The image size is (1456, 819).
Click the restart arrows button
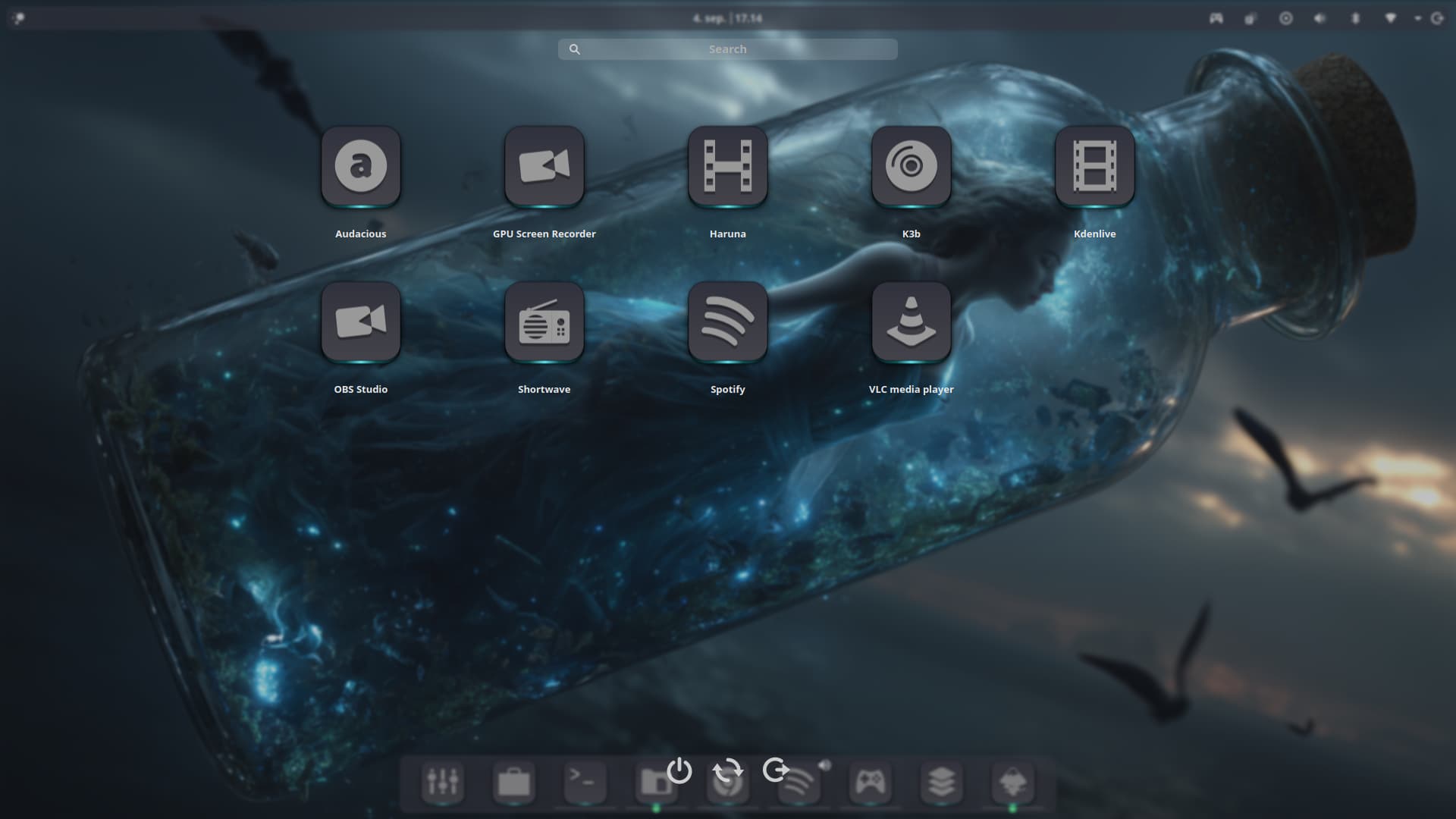(x=727, y=770)
